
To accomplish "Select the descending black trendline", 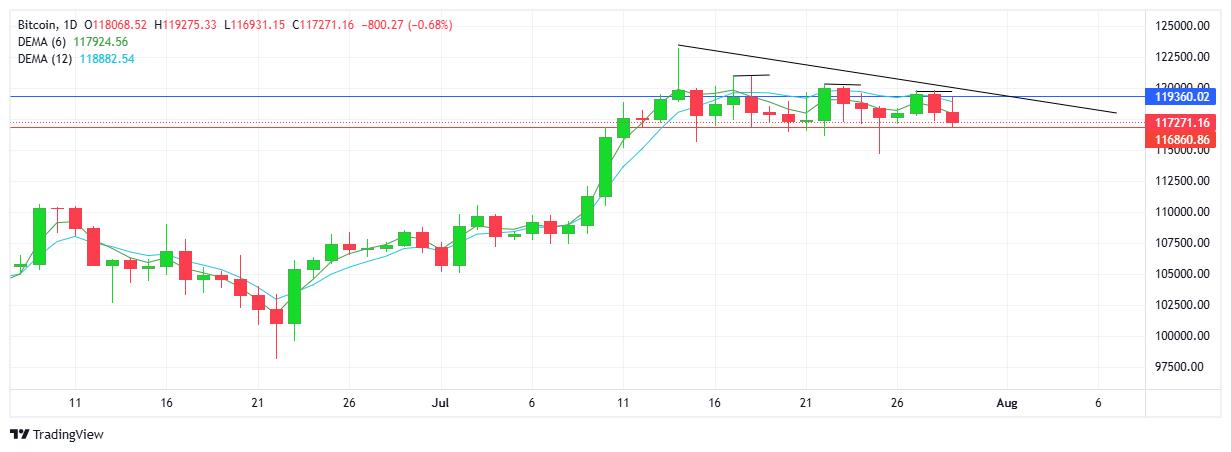I will click(x=897, y=79).
